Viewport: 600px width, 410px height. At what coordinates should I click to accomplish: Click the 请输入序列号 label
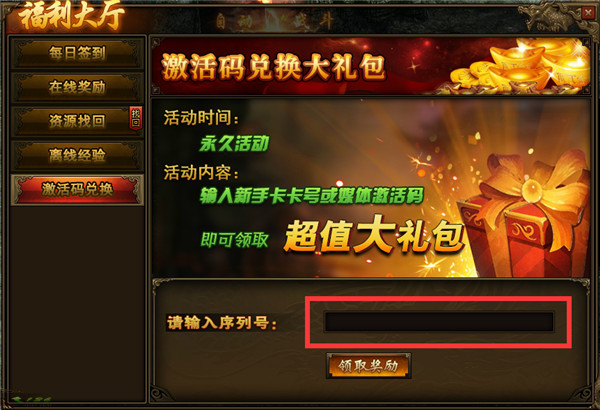(222, 322)
